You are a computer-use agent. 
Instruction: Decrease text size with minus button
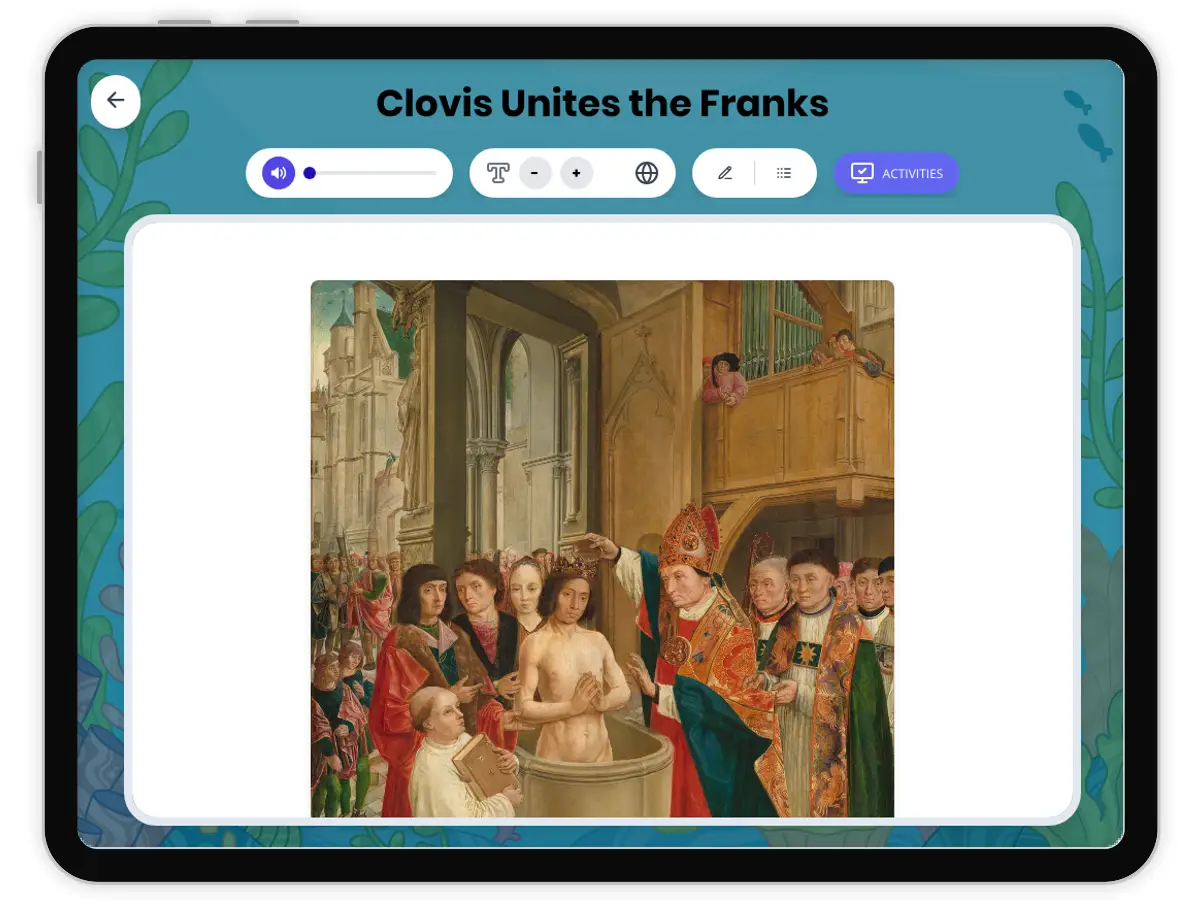coord(535,173)
